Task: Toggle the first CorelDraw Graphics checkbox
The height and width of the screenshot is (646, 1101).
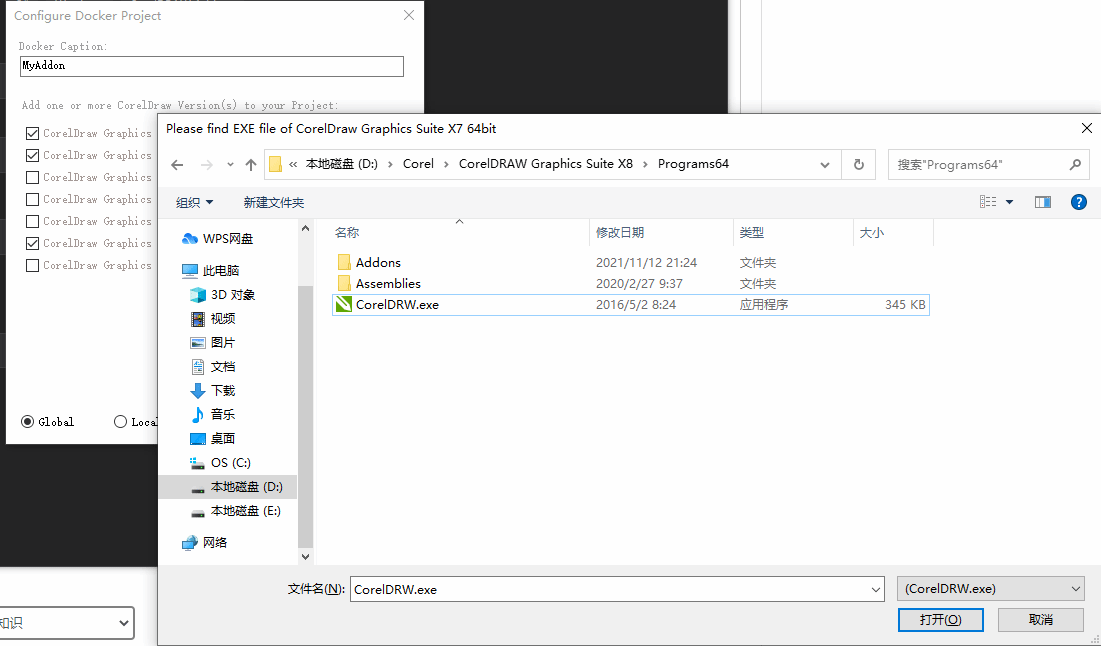Action: click(33, 133)
